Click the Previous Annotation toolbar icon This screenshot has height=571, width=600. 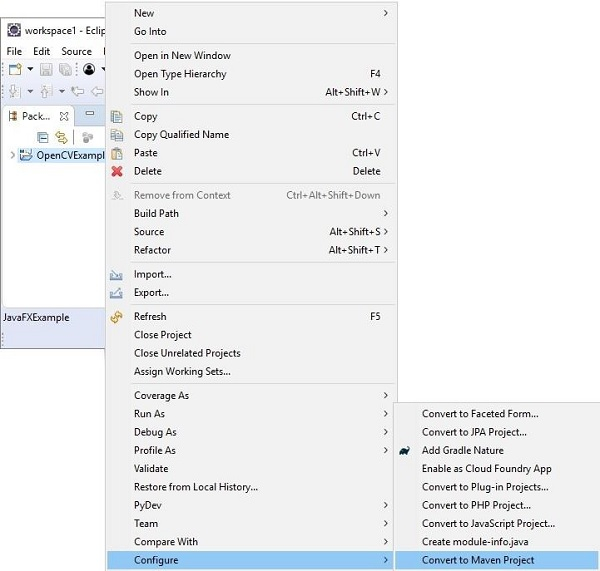(x=47, y=92)
